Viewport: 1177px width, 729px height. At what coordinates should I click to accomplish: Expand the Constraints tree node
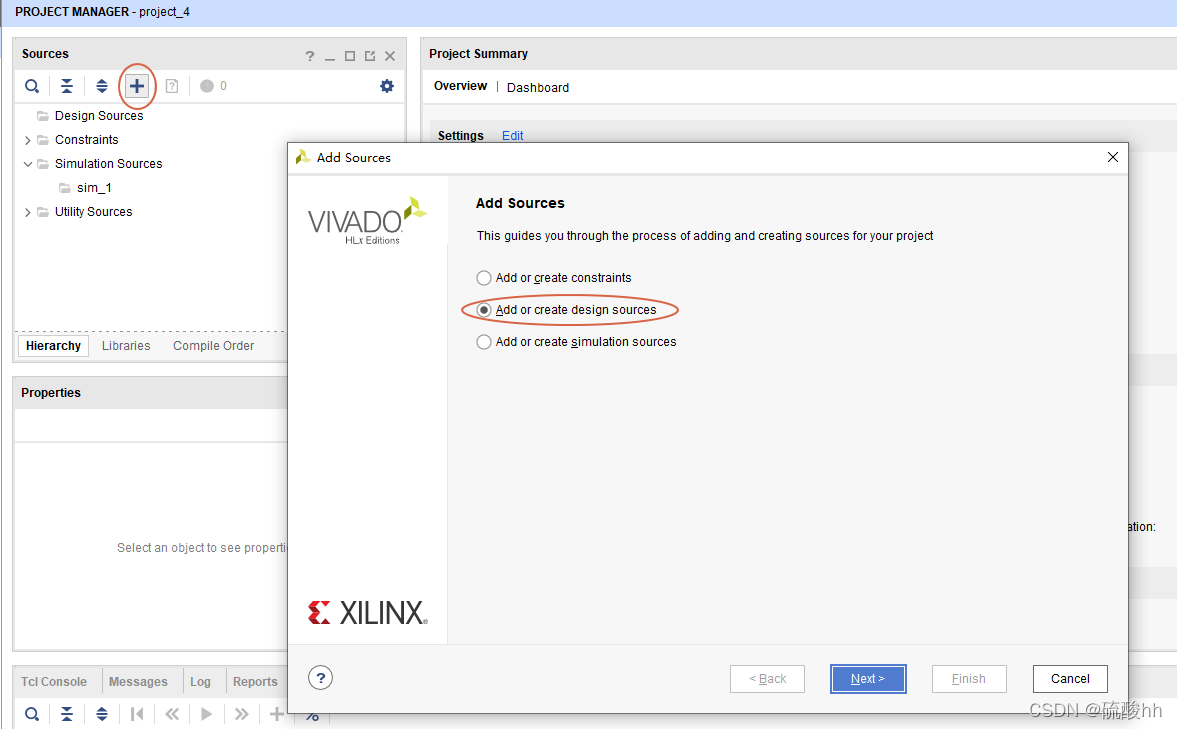click(28, 140)
